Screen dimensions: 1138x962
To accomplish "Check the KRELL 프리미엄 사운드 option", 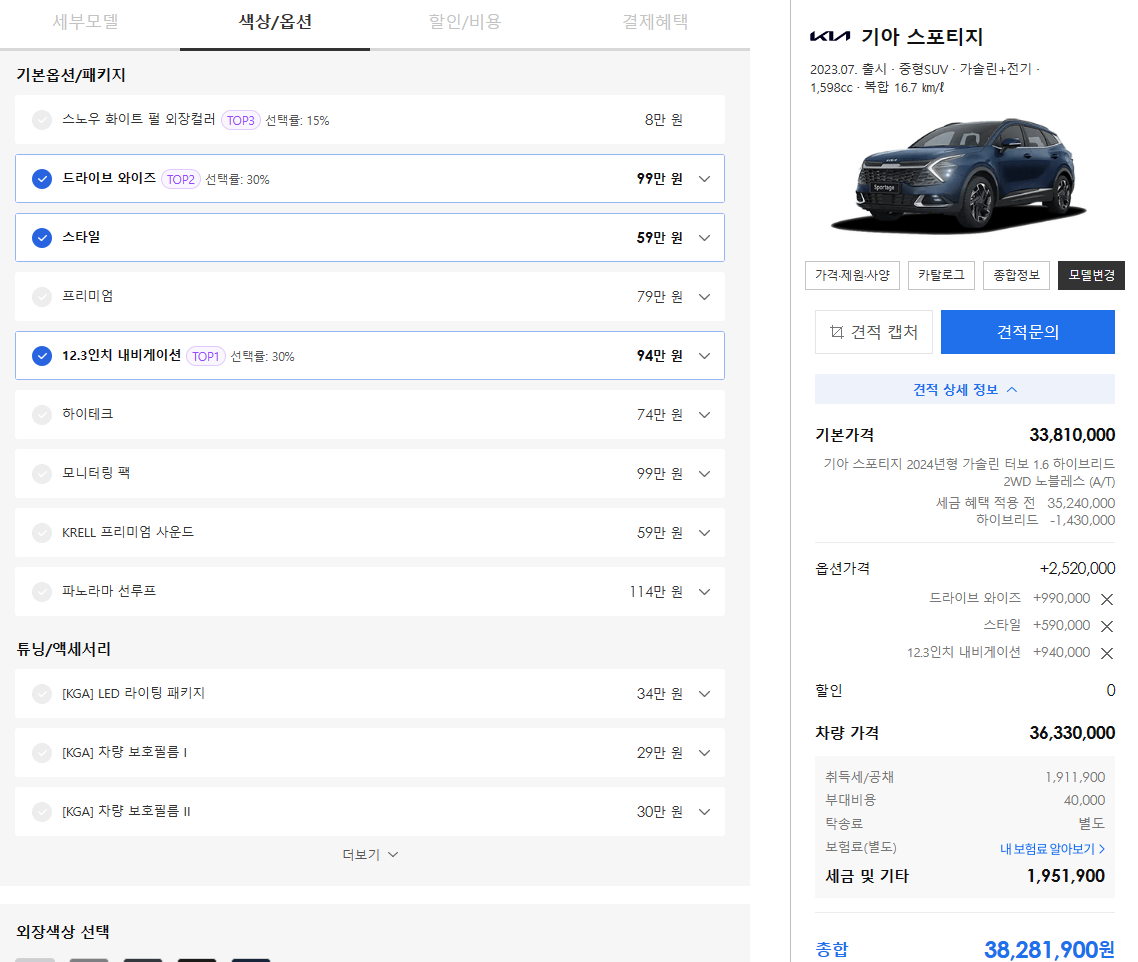I will point(42,532).
